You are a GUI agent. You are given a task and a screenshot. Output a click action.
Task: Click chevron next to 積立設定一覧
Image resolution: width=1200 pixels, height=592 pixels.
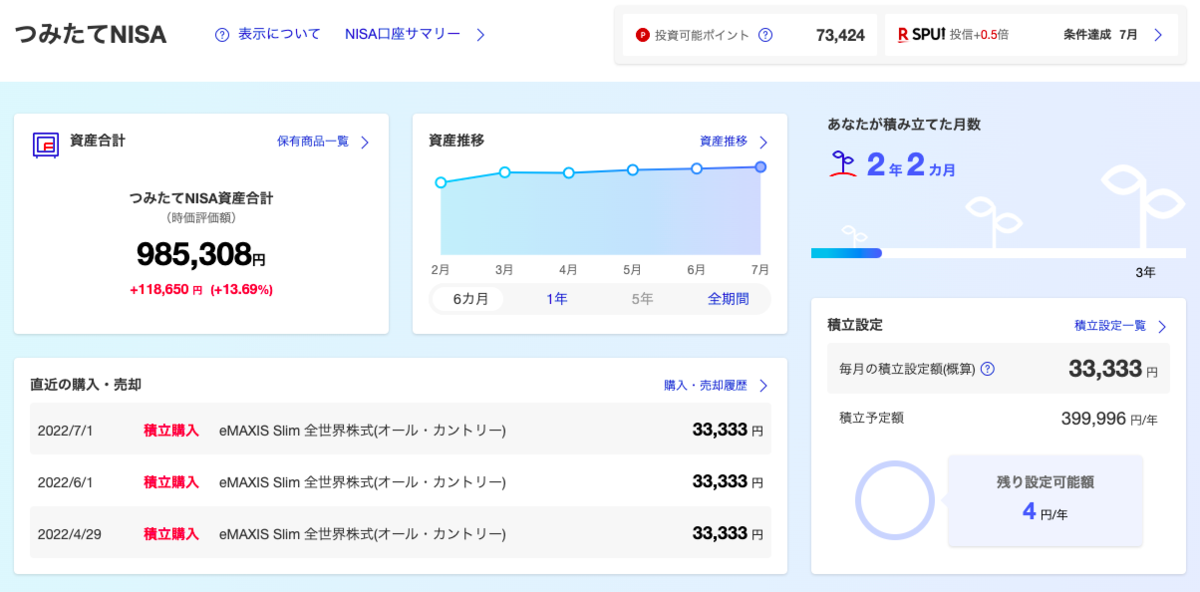point(1162,326)
